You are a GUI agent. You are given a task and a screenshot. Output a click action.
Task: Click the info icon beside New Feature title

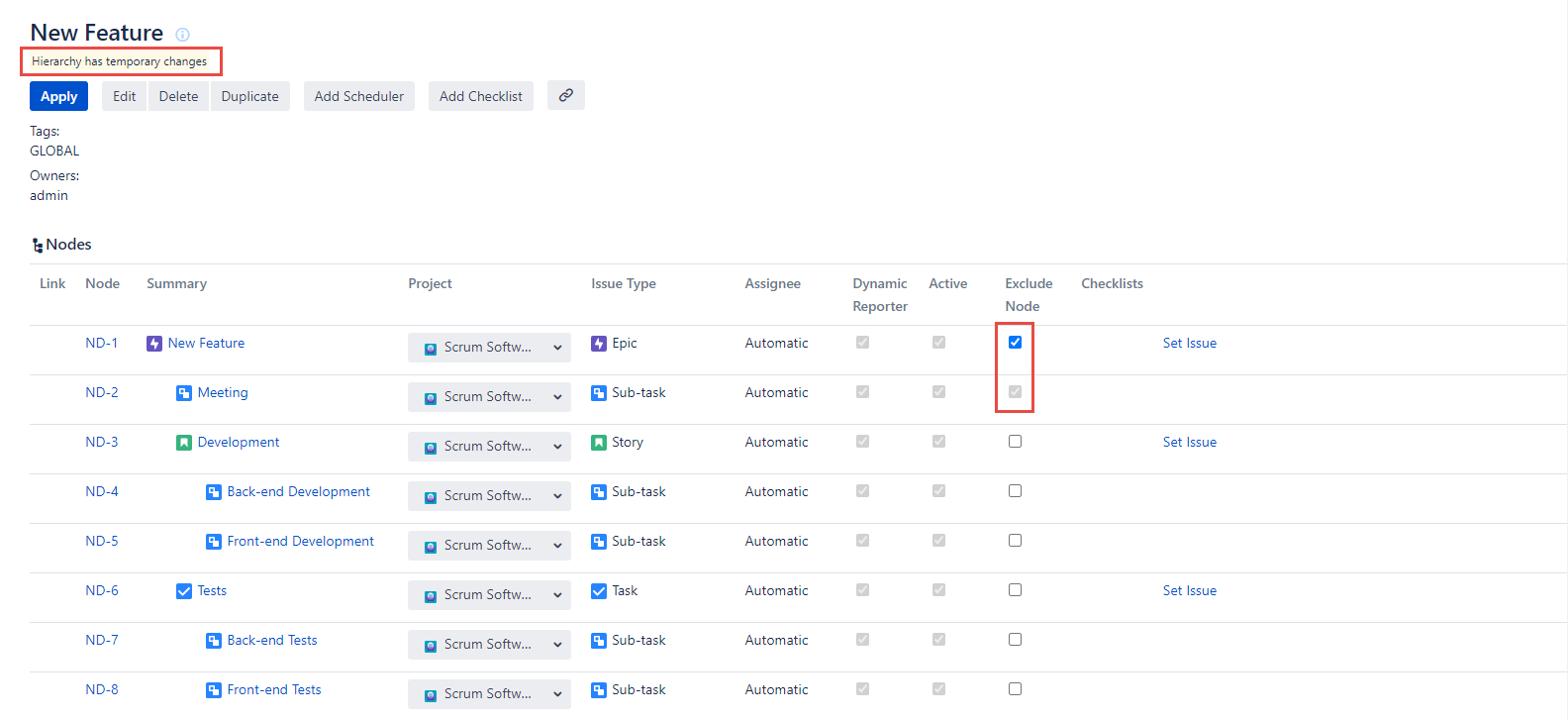pos(182,35)
